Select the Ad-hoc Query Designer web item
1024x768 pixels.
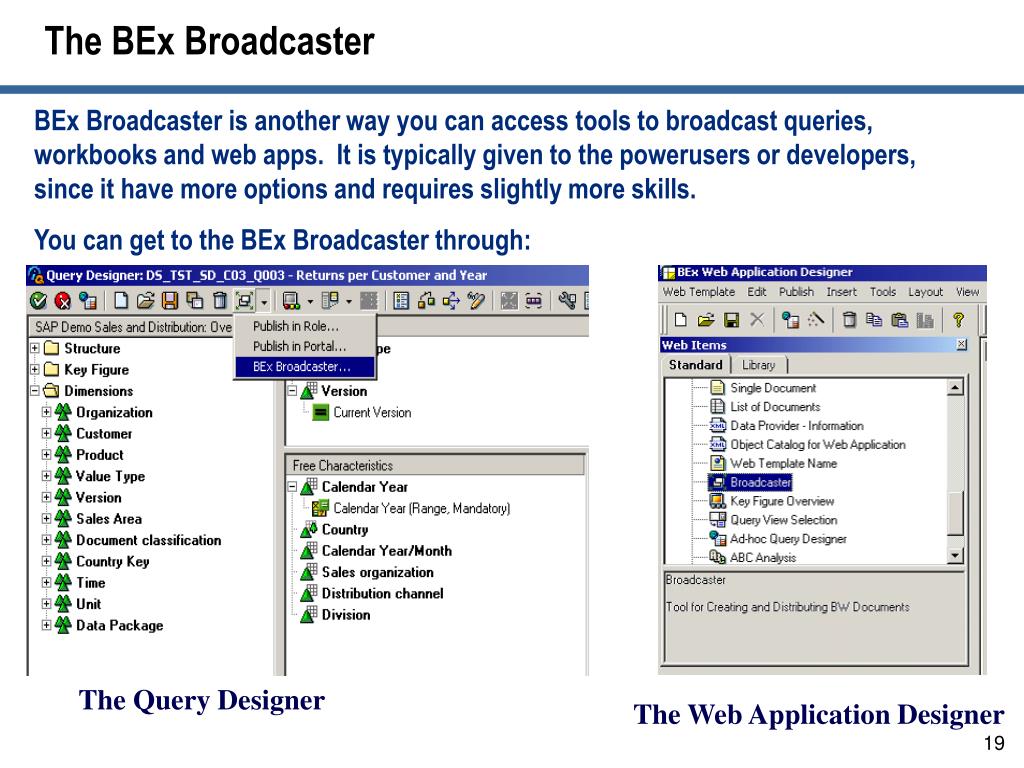[x=778, y=539]
